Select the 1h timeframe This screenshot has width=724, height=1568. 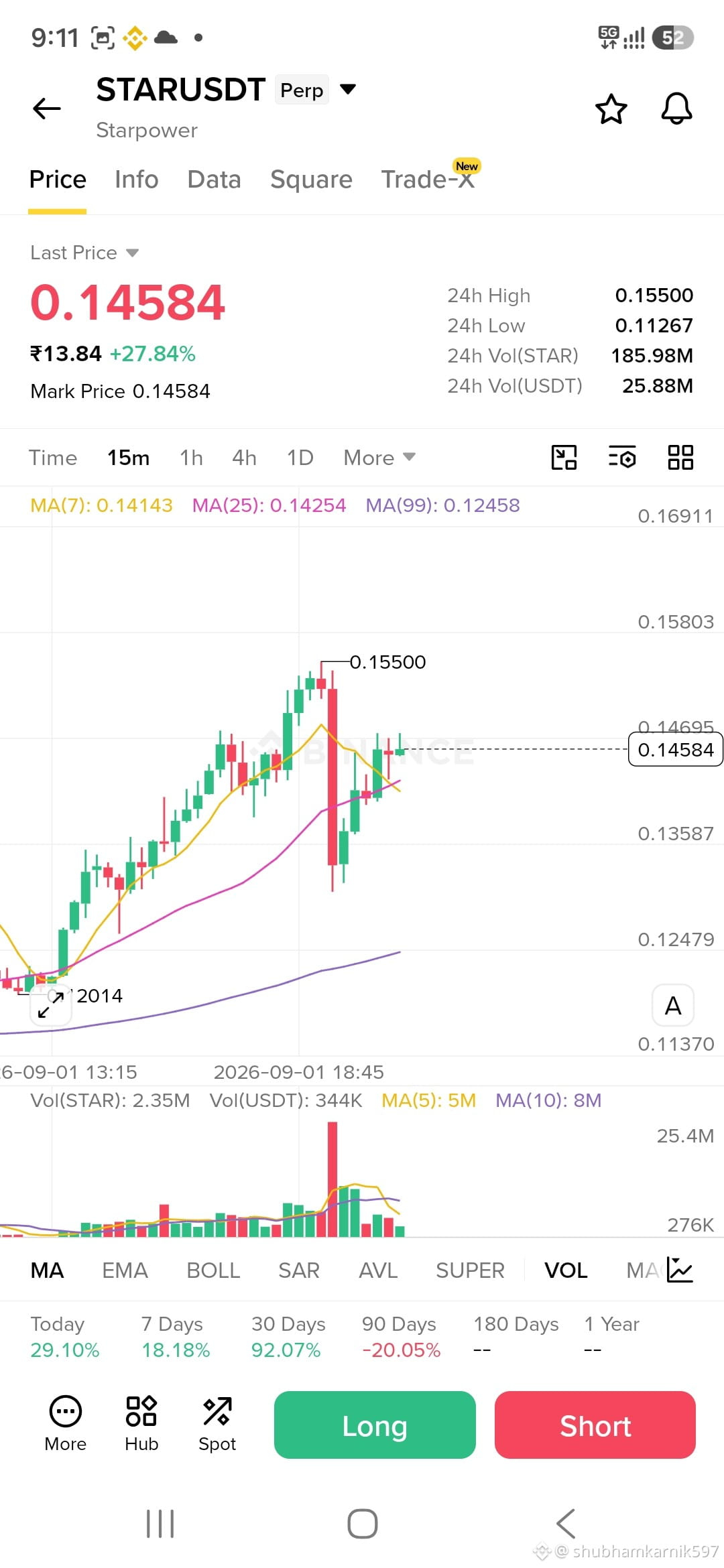pos(191,458)
